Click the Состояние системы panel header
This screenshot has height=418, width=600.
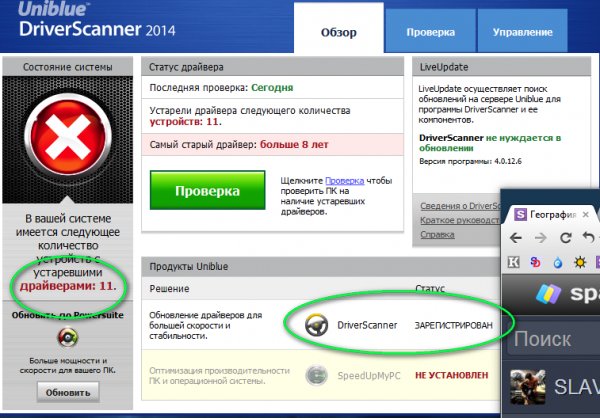[68, 67]
